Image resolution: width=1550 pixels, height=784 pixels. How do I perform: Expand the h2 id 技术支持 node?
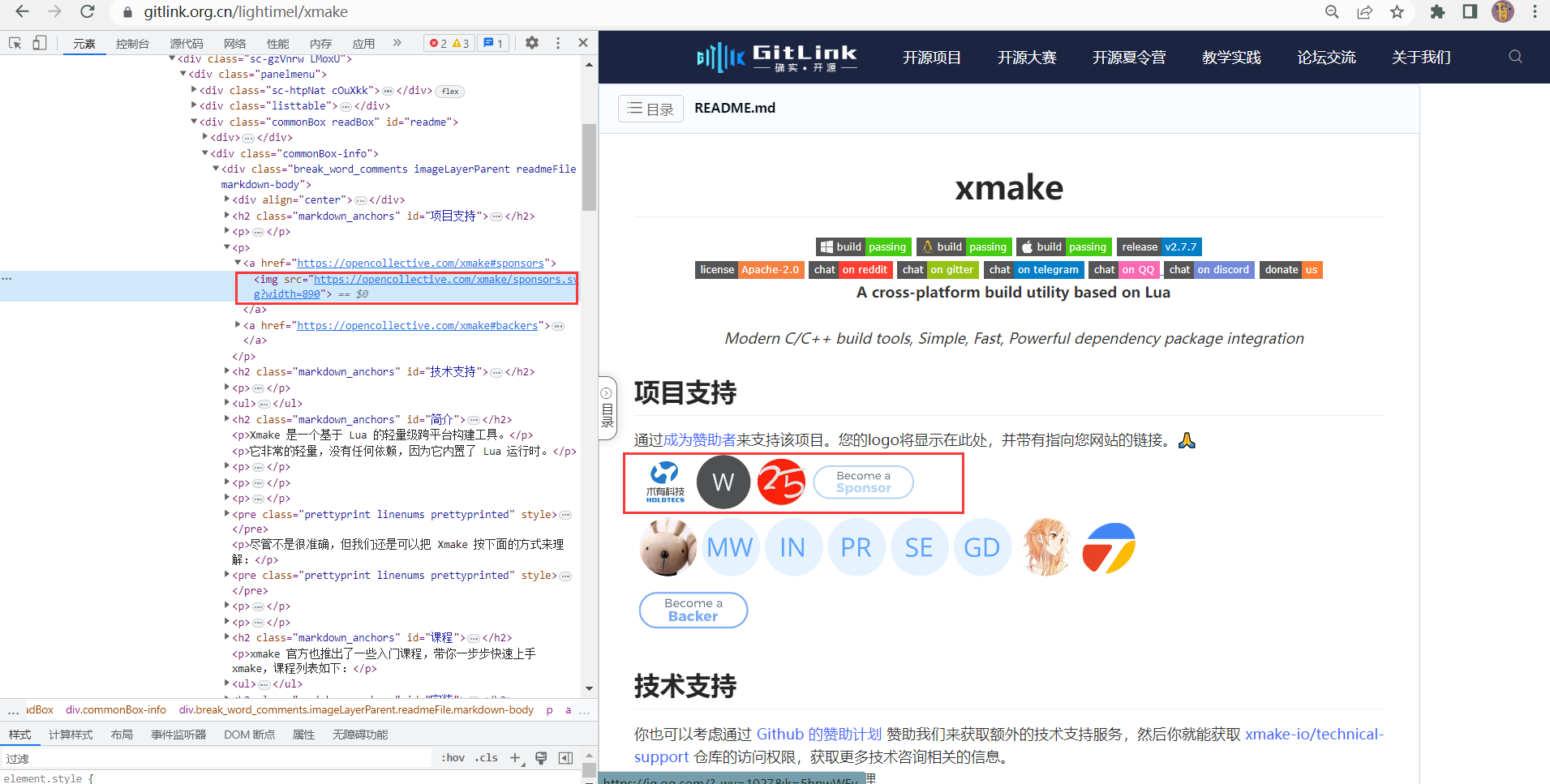[227, 371]
